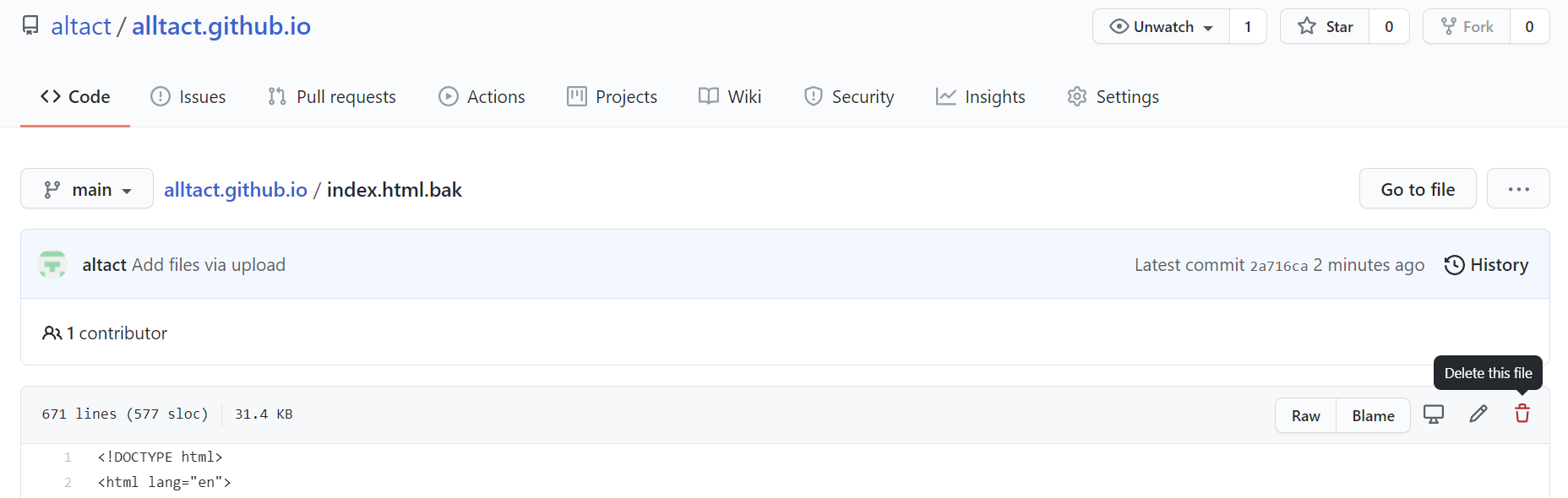Open the Add files via upload commit message
The image size is (1568, 498).
(209, 264)
